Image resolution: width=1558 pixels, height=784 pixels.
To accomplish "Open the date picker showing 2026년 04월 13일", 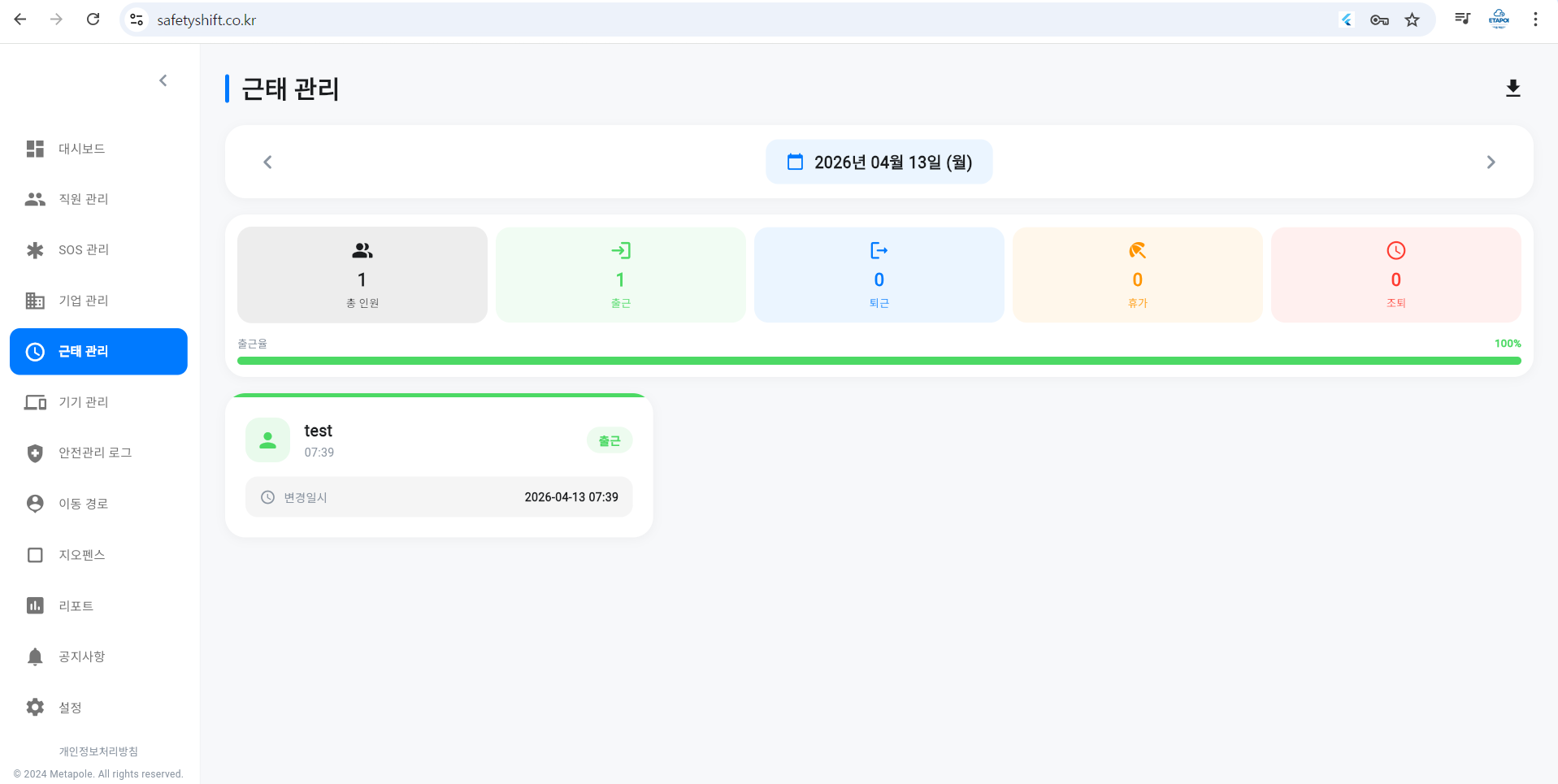I will coord(879,162).
